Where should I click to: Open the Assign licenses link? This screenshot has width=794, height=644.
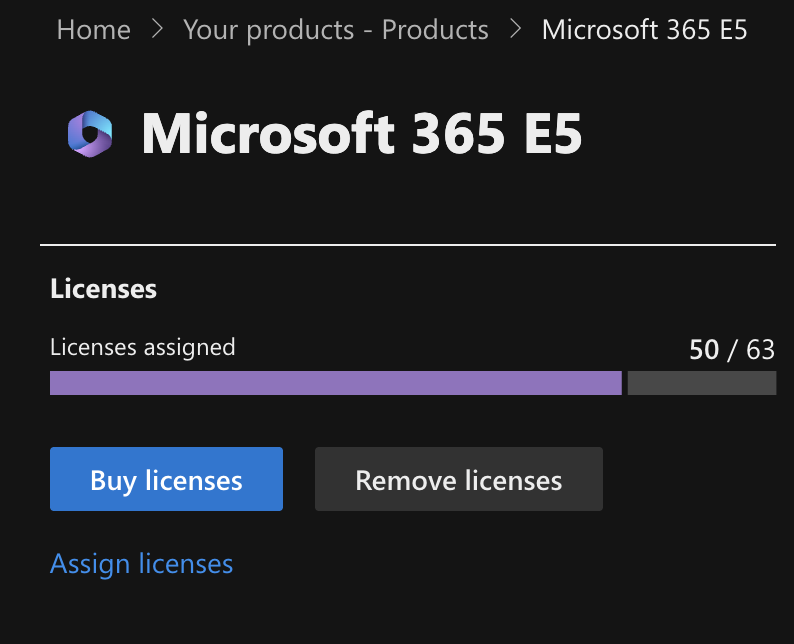pyautogui.click(x=141, y=563)
